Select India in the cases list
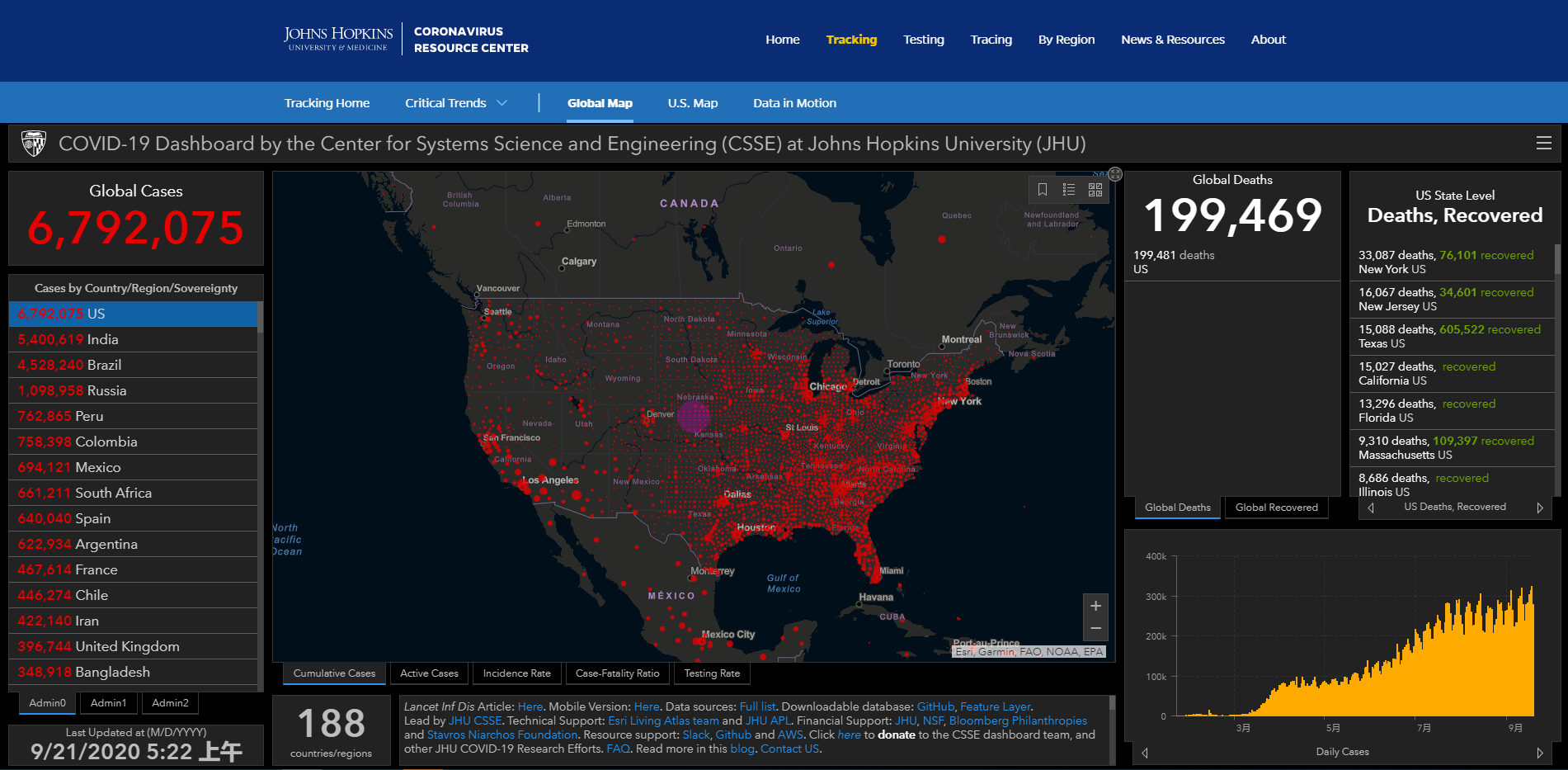Screen dimensions: 1568x770 coord(134,340)
